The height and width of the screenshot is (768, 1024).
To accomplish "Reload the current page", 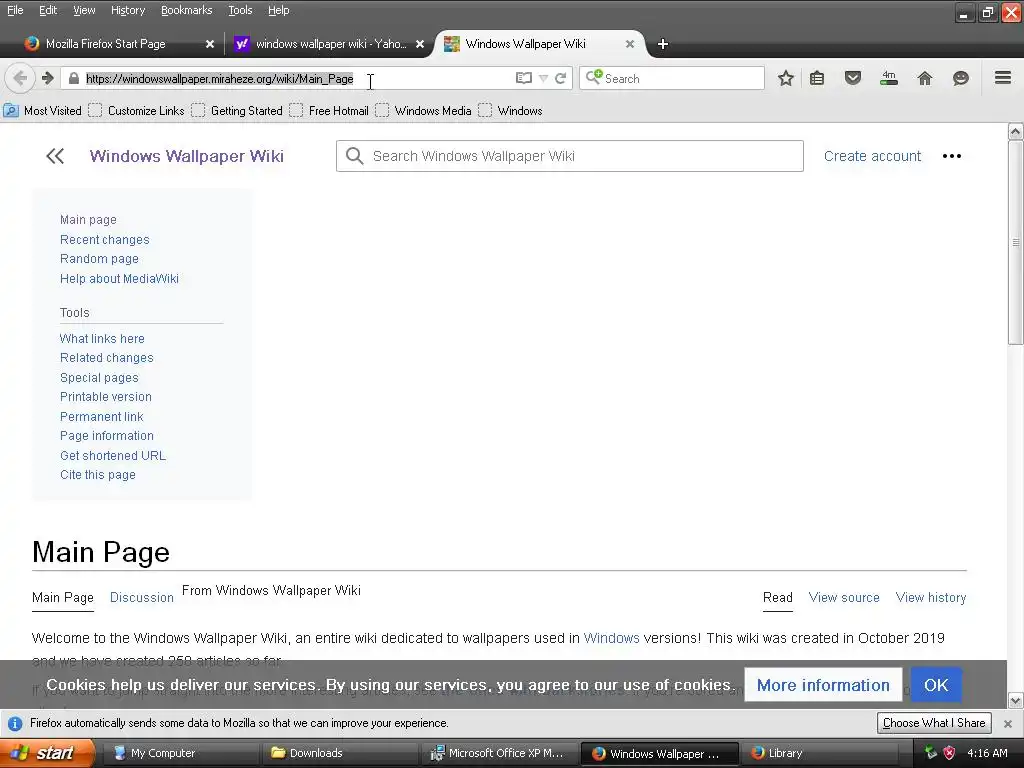I will point(560,78).
